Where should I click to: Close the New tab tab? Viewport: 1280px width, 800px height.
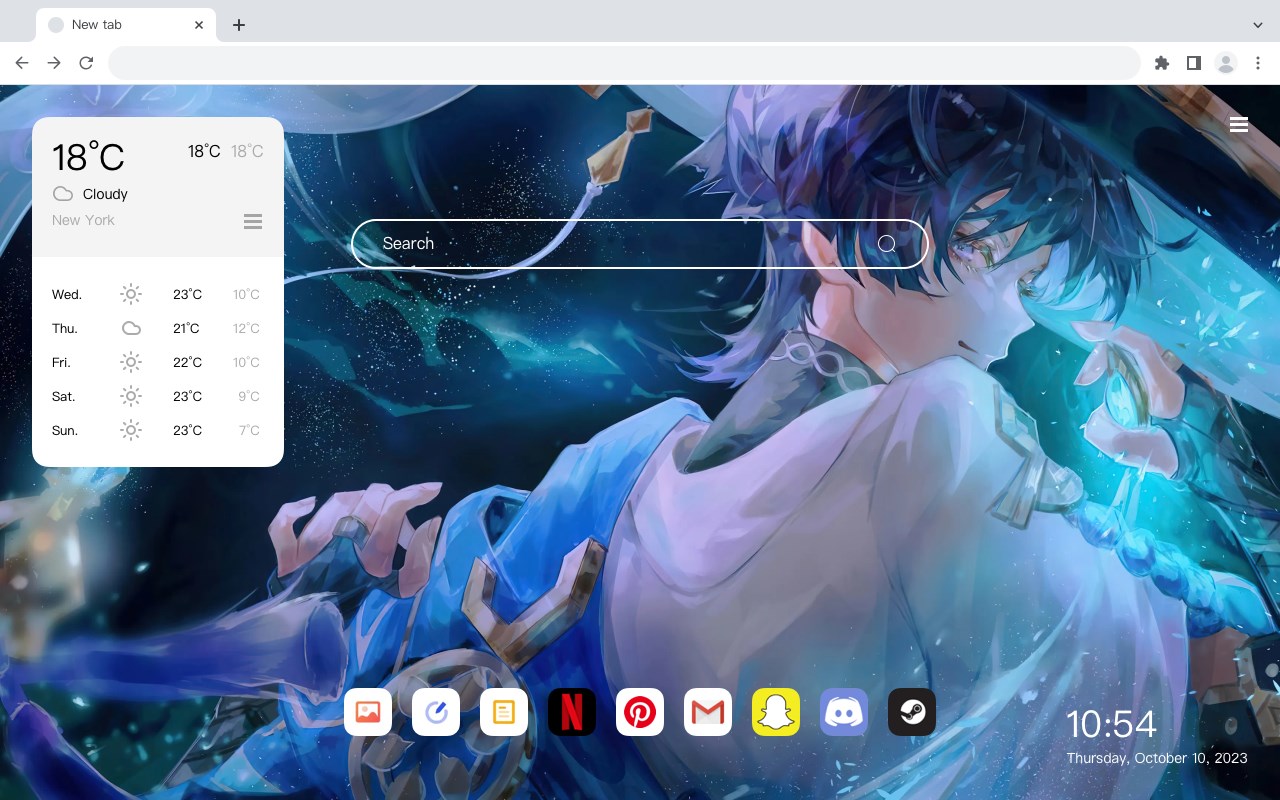point(199,25)
